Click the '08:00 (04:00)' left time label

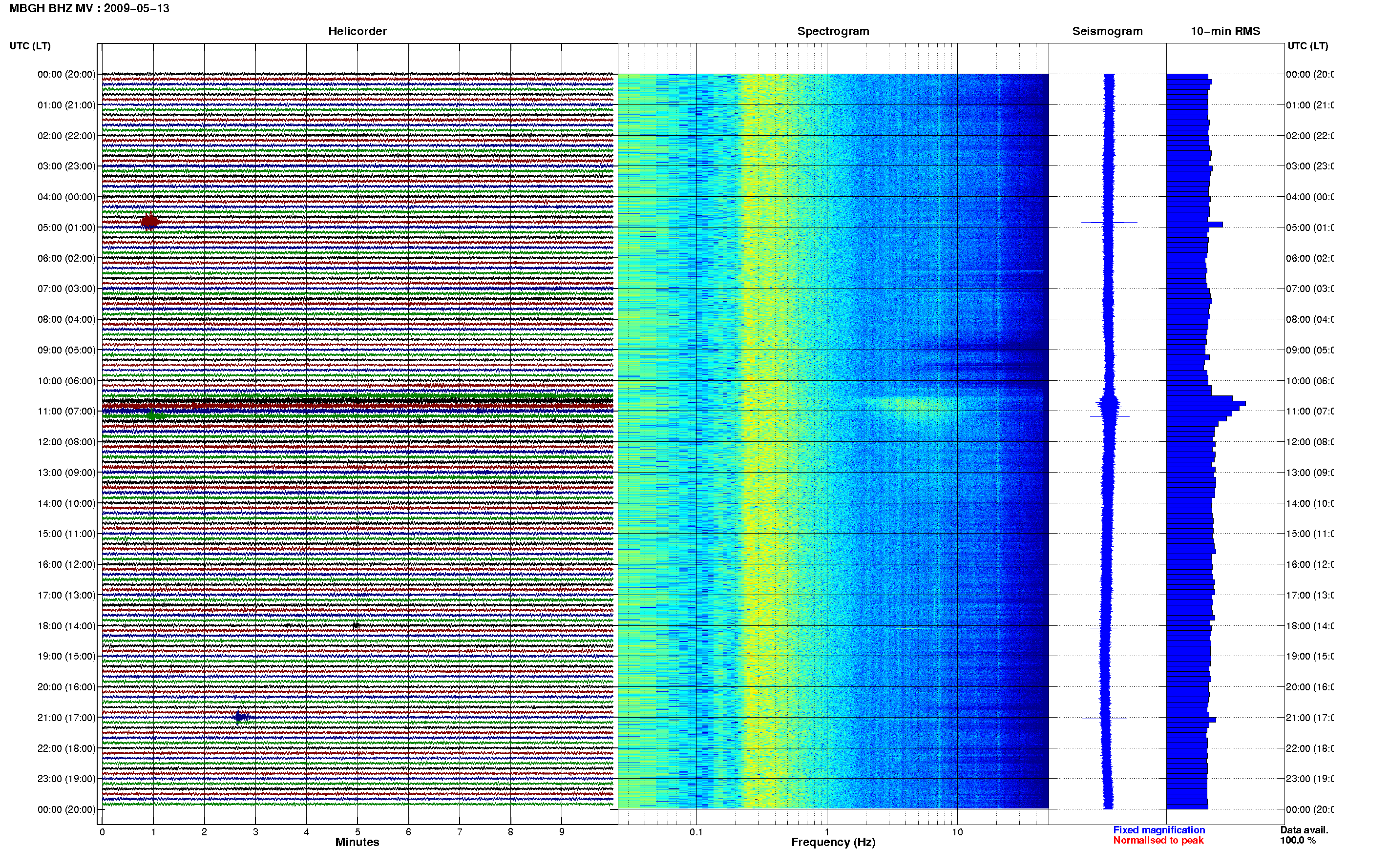coord(66,319)
